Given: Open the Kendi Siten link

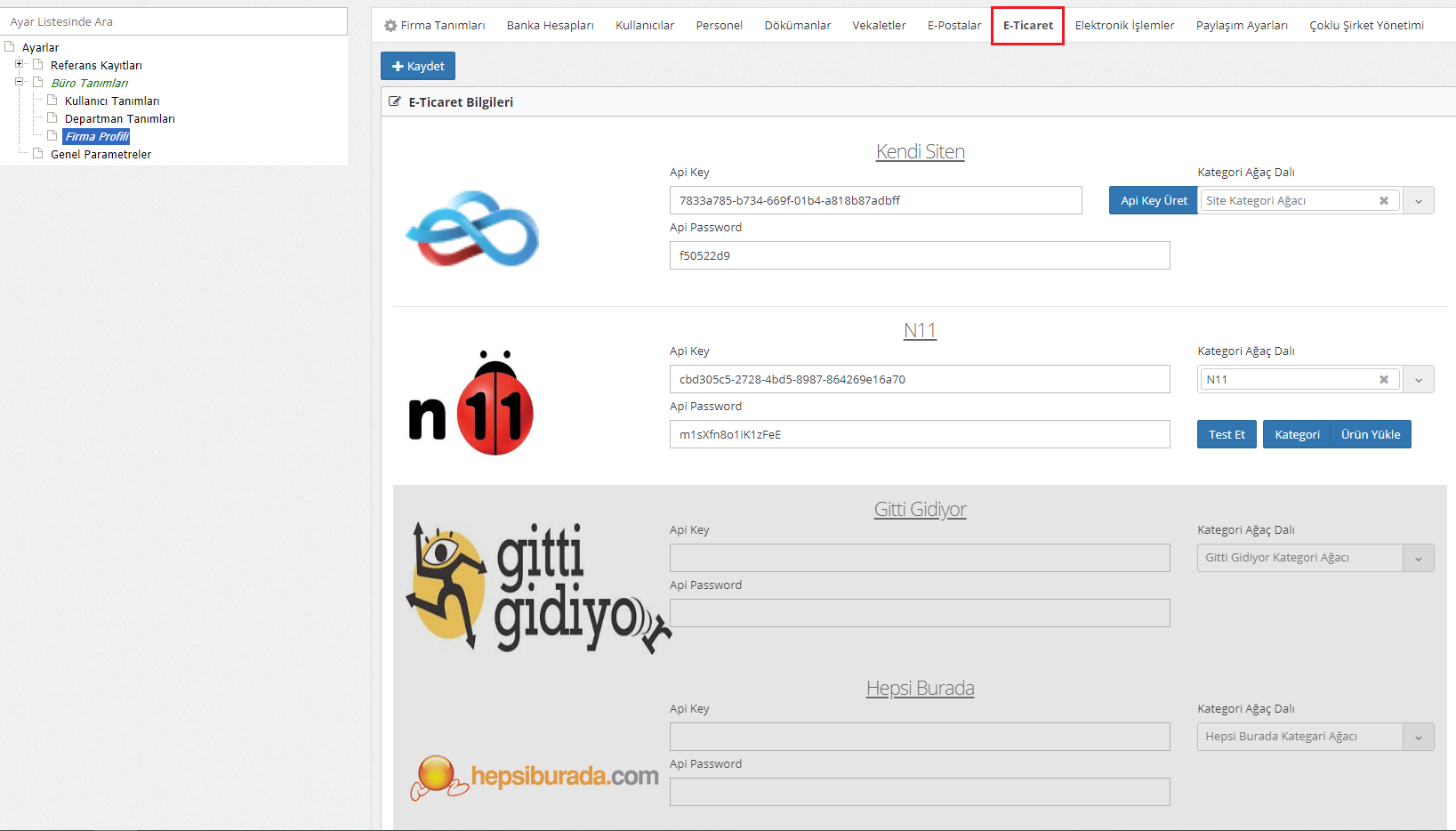Looking at the screenshot, I should click(x=920, y=151).
